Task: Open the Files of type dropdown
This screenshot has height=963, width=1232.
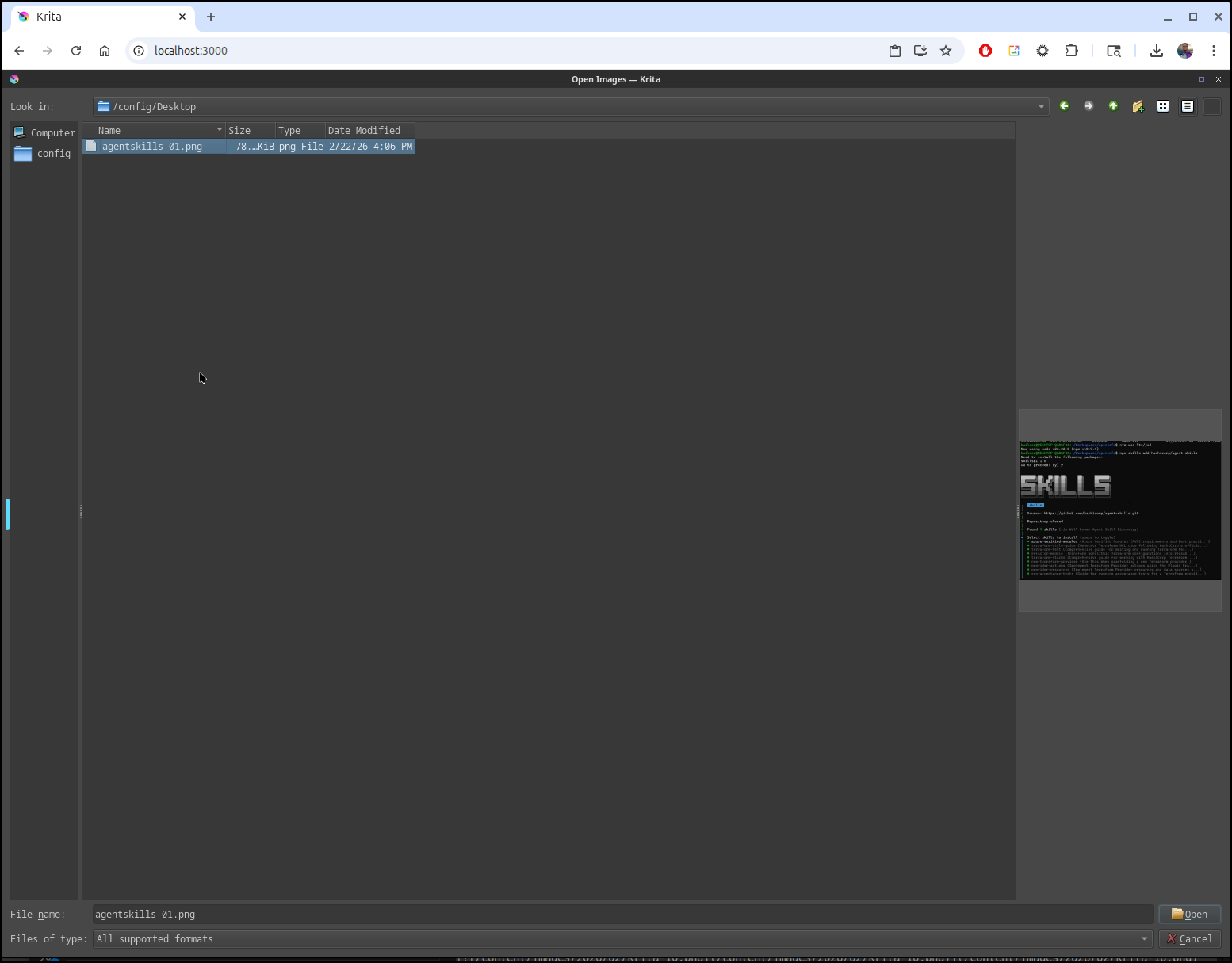Action: (x=1145, y=938)
